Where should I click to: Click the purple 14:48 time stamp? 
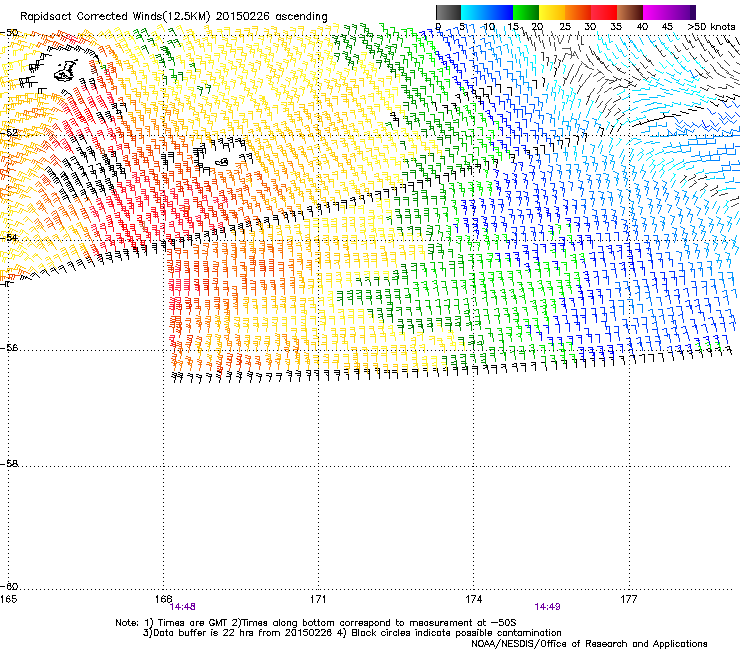[183, 607]
